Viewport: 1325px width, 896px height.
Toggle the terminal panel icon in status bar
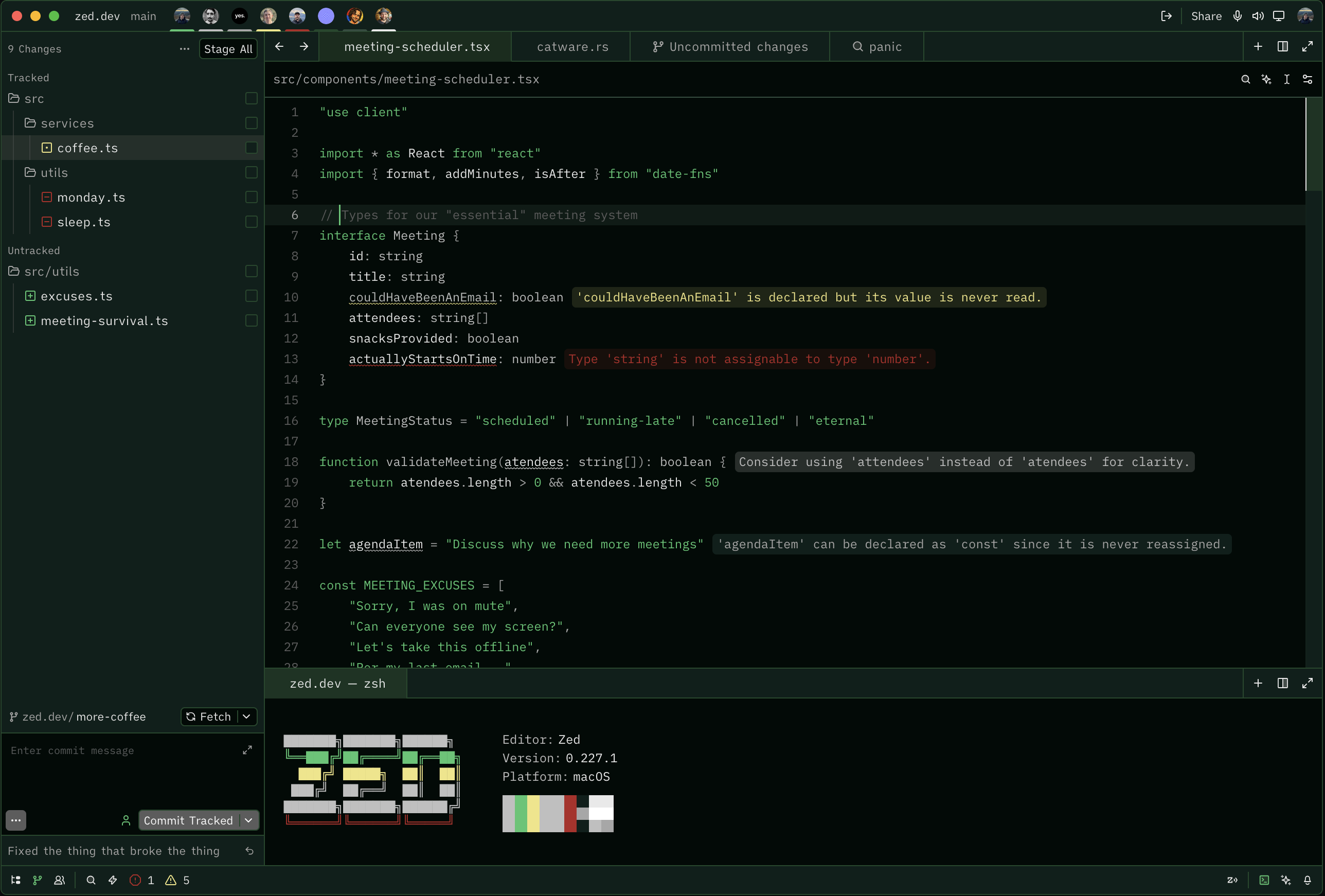1264,880
